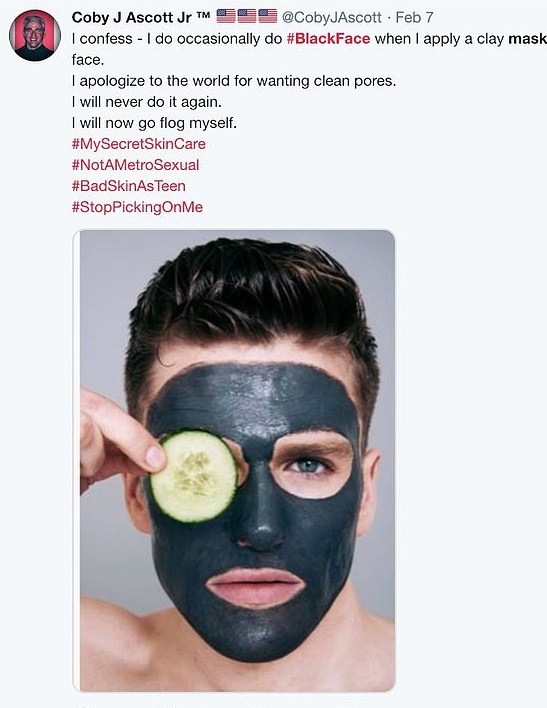Select the #StopPickingOnMe hashtag
The image size is (547, 708).
(137, 207)
